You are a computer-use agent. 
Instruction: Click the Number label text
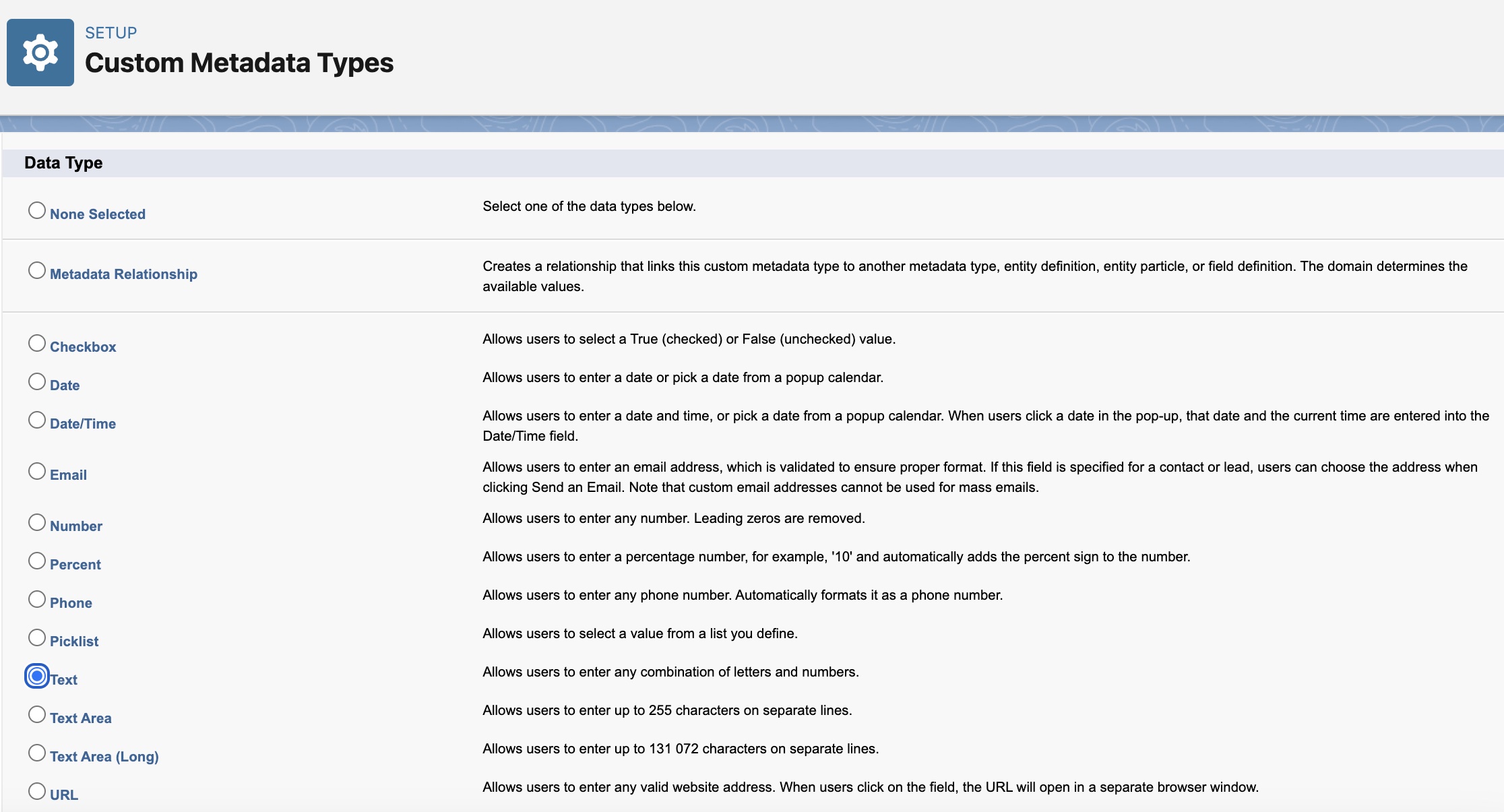(x=76, y=526)
